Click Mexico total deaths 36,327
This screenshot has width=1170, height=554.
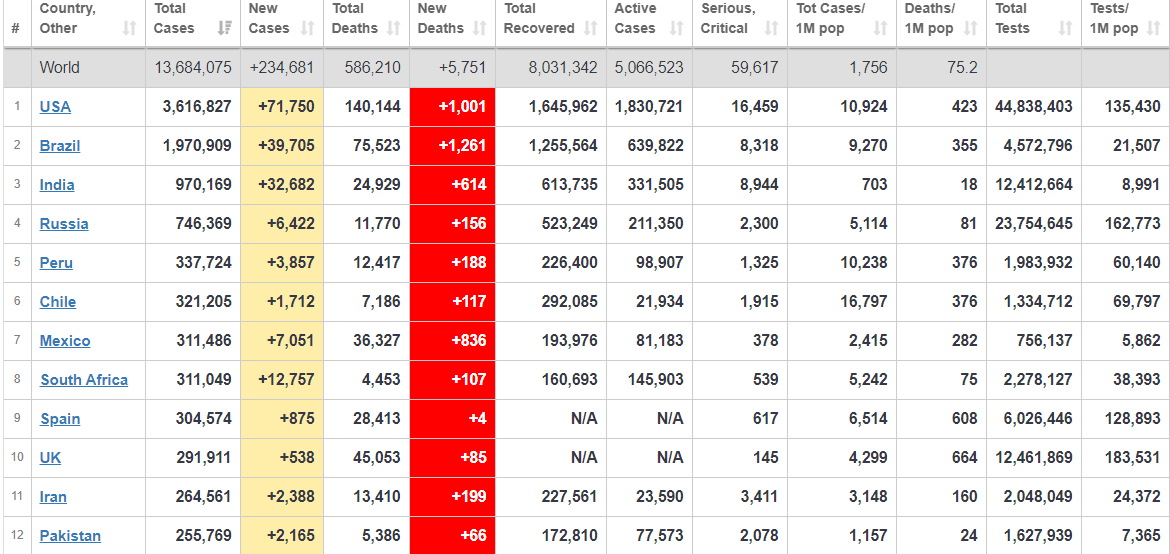377,340
